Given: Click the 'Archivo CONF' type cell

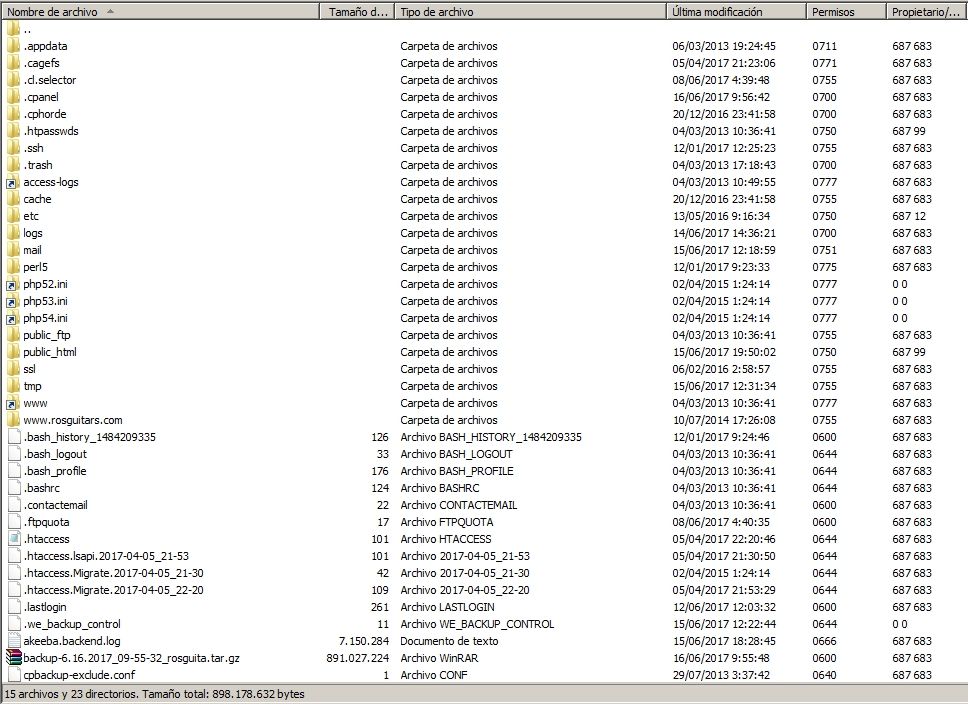Looking at the screenshot, I should pos(433,675).
